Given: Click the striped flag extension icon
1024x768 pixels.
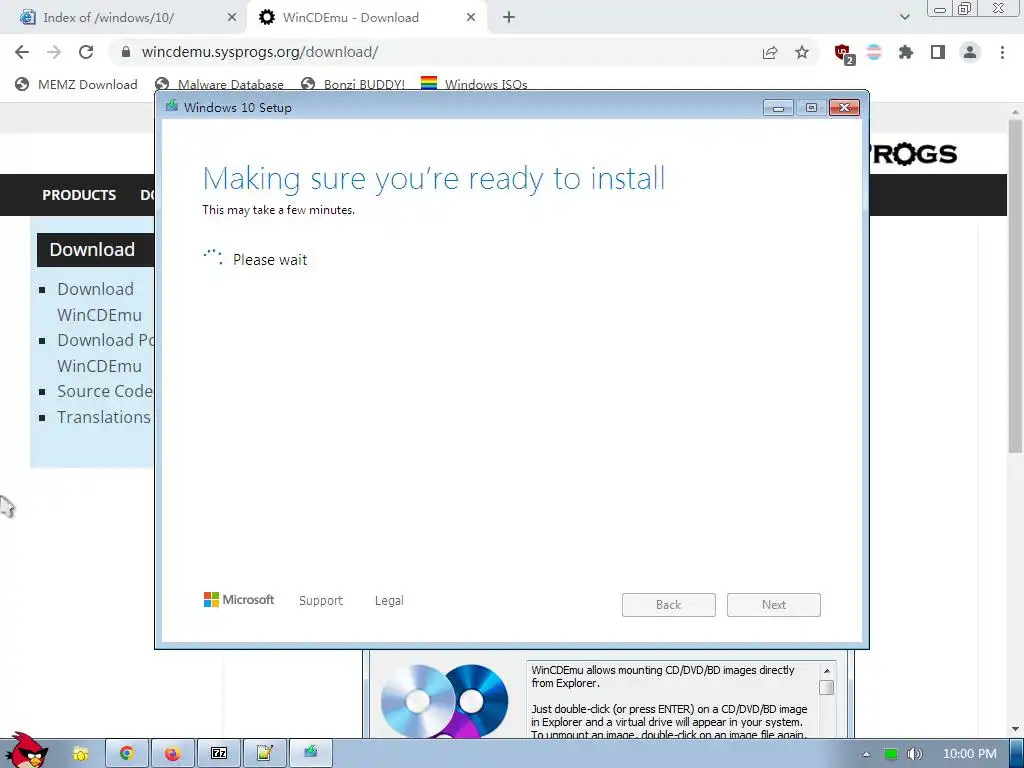Looking at the screenshot, I should pyautogui.click(x=874, y=52).
